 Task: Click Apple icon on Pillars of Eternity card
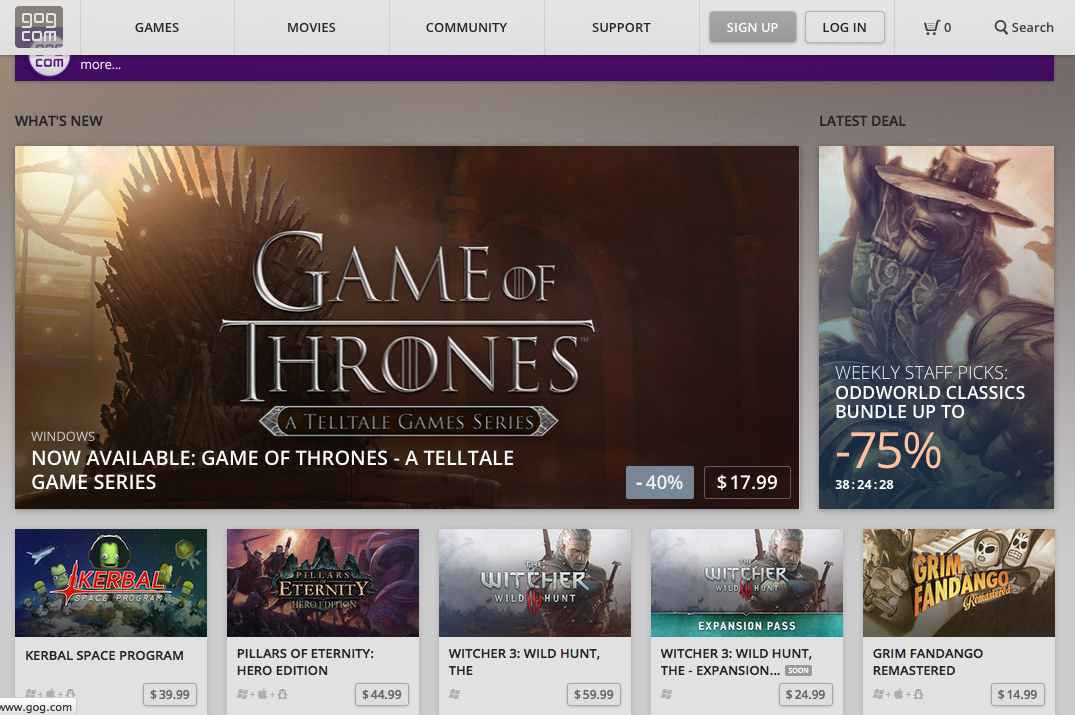pyautogui.click(x=263, y=694)
